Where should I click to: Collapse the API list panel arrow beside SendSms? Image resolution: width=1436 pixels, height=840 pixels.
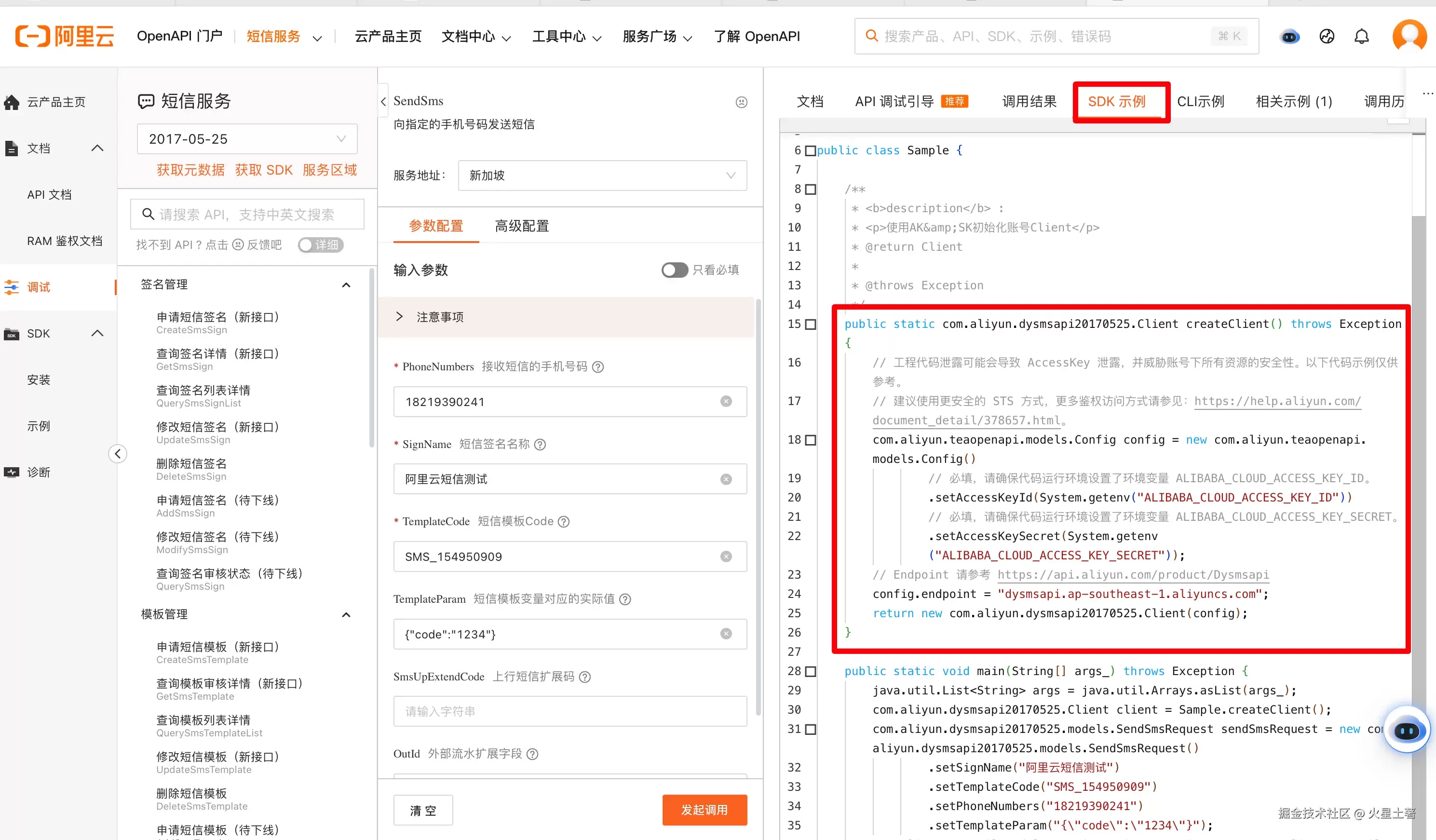pos(383,101)
